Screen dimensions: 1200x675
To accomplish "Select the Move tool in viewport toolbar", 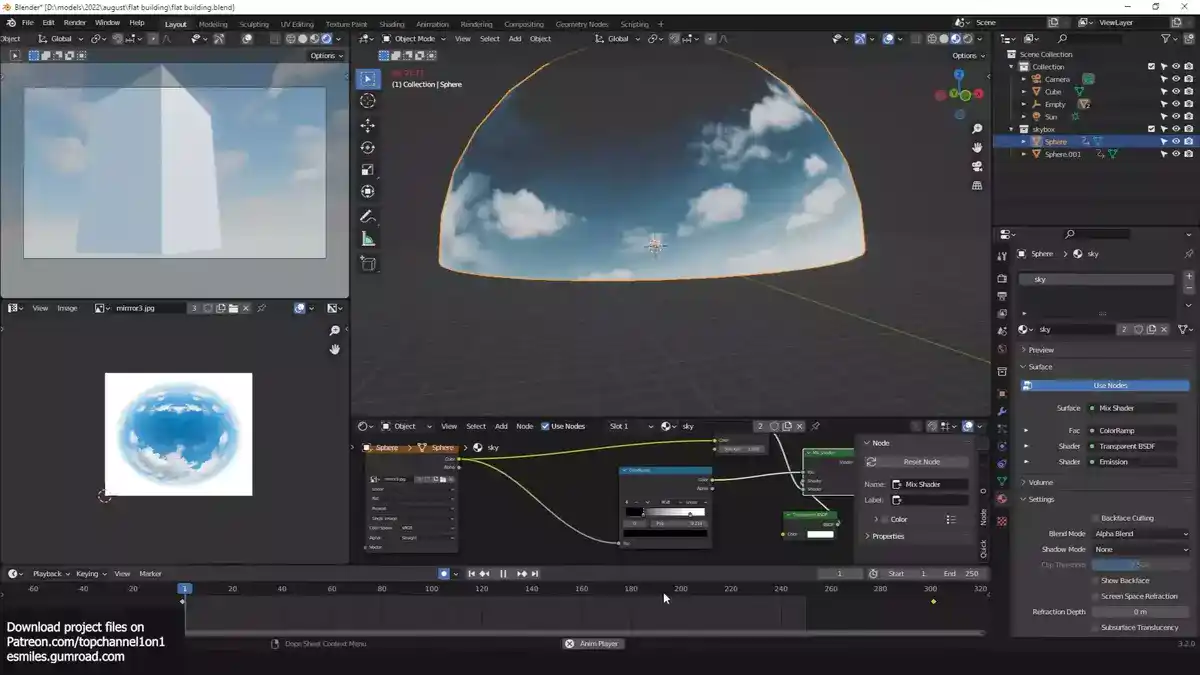I will [x=367, y=126].
